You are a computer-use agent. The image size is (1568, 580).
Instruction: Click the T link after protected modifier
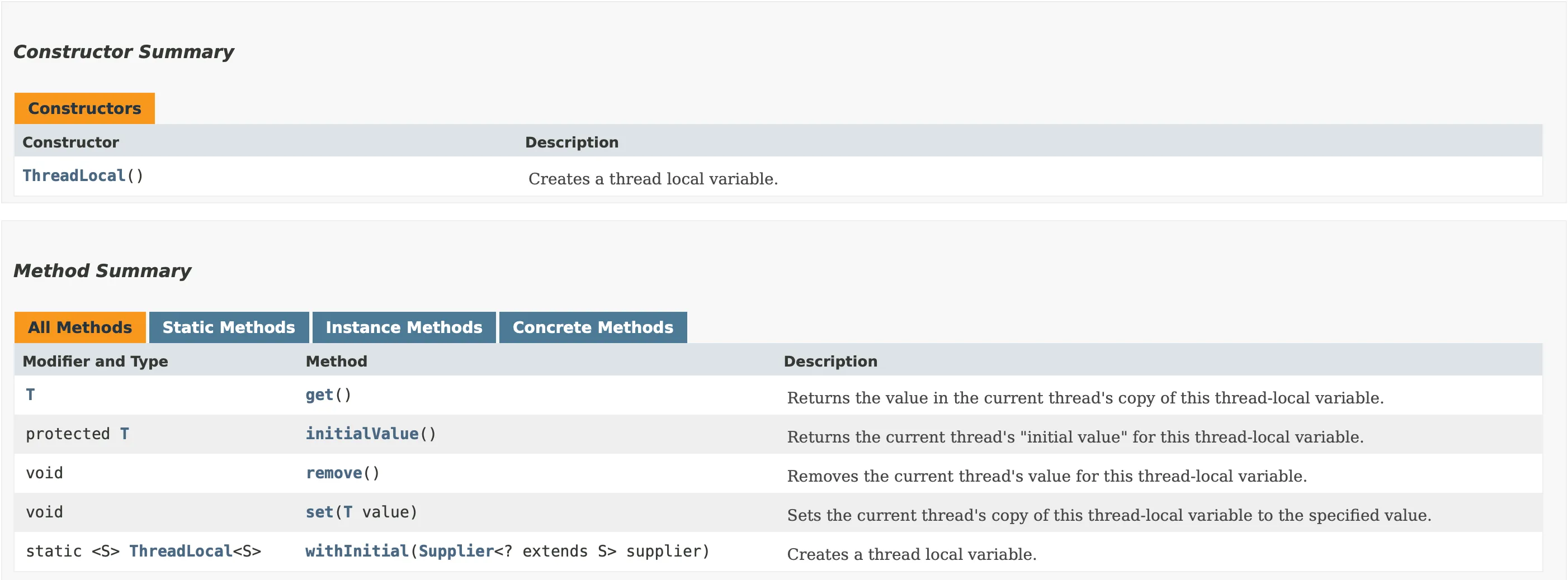[x=124, y=434]
